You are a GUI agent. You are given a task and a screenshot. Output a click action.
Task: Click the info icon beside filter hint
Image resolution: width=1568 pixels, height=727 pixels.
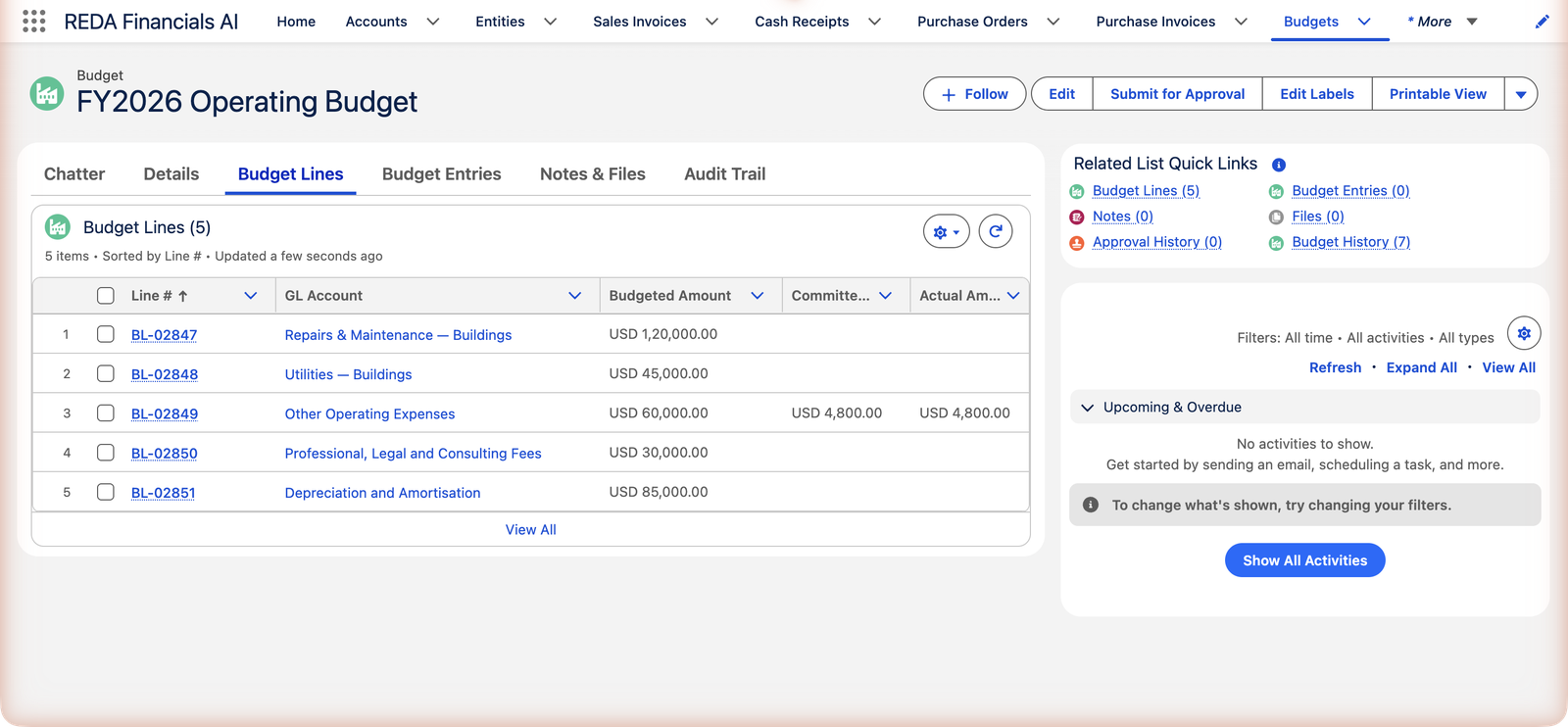1090,505
